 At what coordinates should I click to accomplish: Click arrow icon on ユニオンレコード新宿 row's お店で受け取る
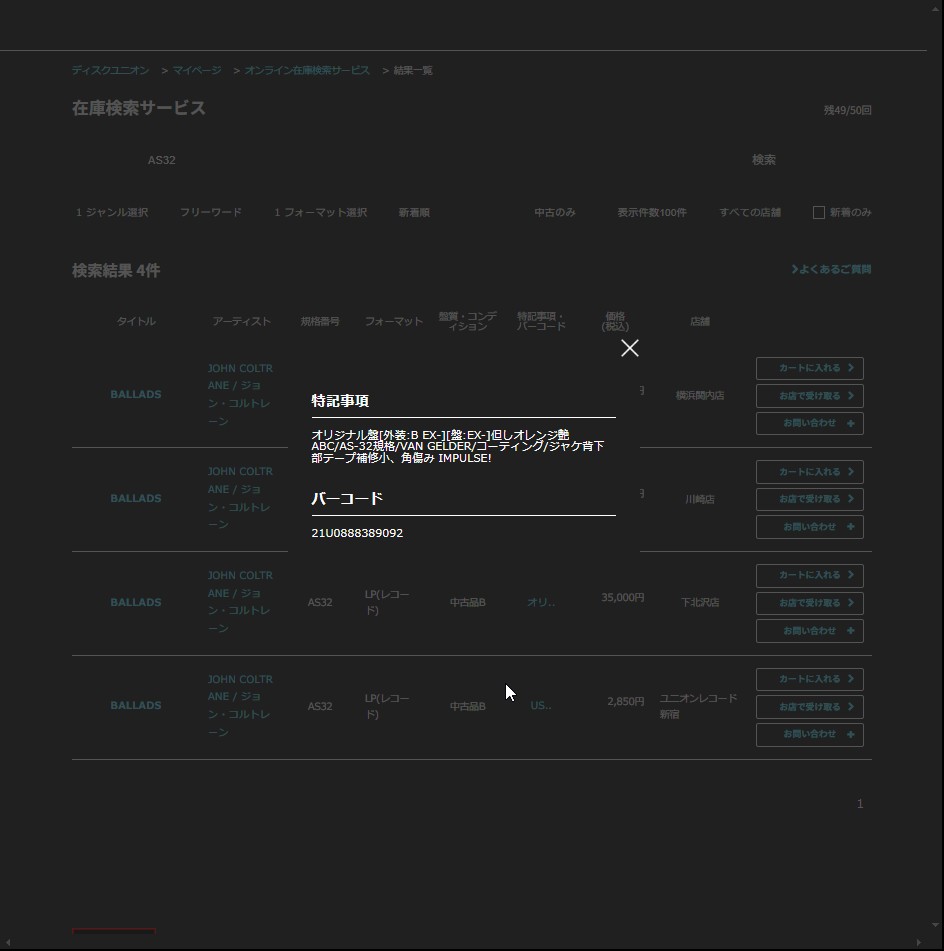tap(851, 707)
